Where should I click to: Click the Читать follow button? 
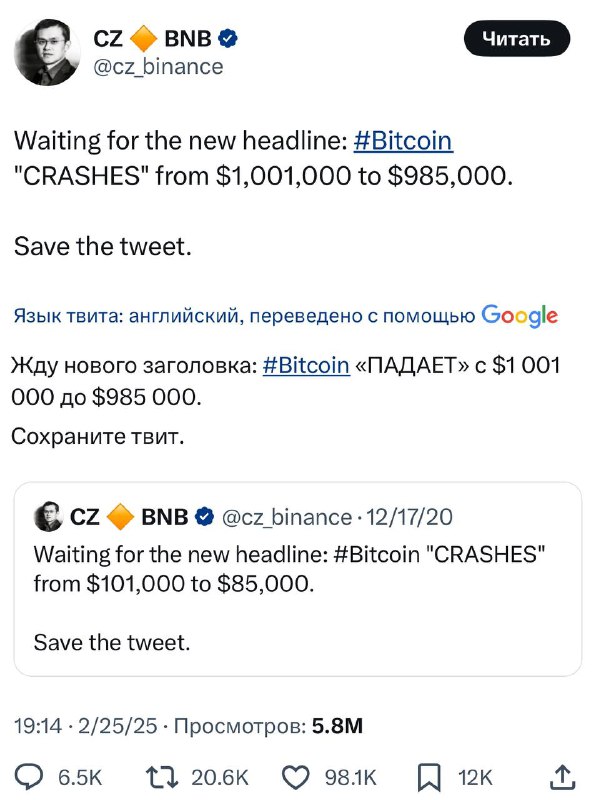pyautogui.click(x=516, y=38)
